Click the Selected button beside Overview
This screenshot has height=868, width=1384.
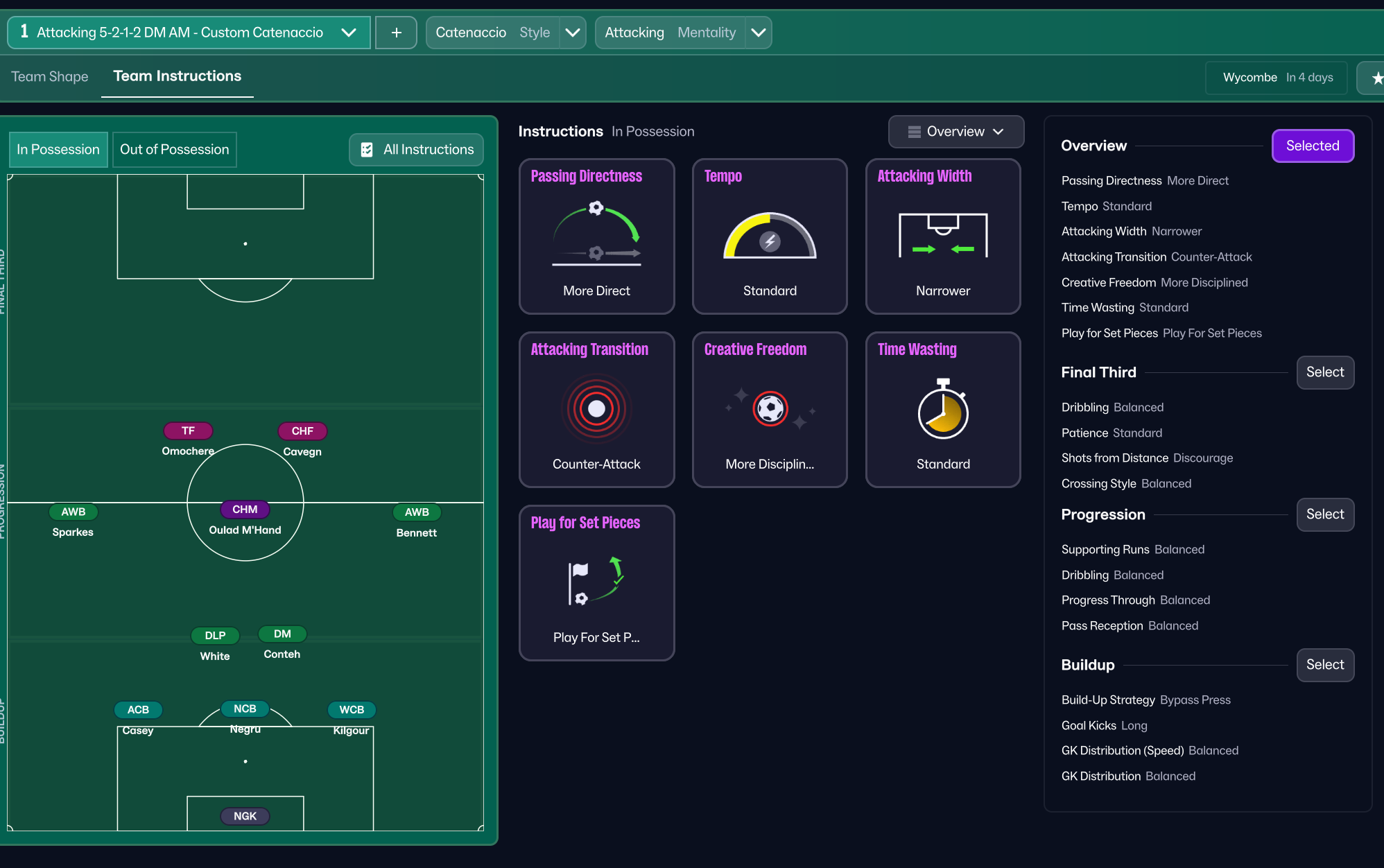pyautogui.click(x=1313, y=146)
